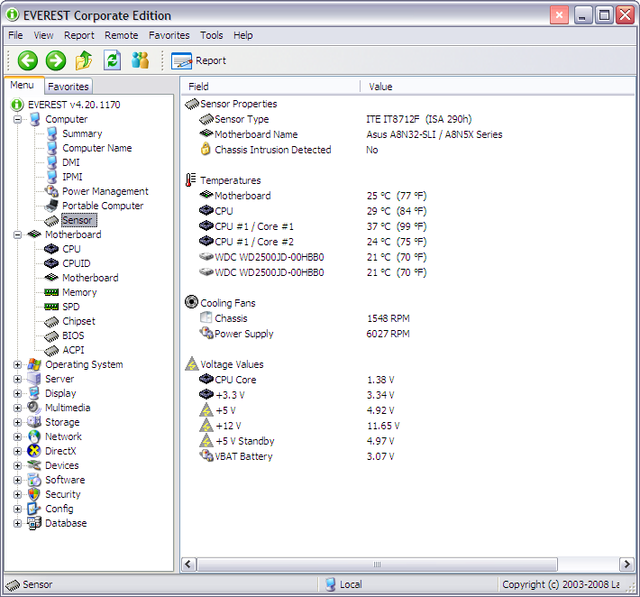Click the Security shield icon in the tree
Image resolution: width=640 pixels, height=597 pixels.
pyautogui.click(x=34, y=495)
